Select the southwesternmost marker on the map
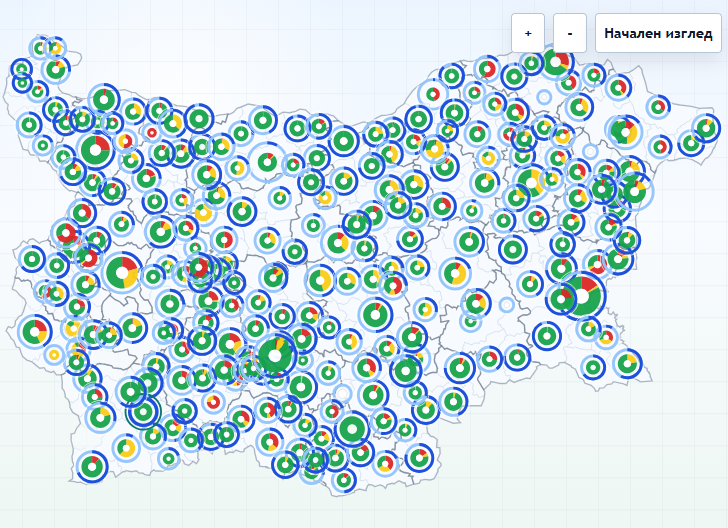The height and width of the screenshot is (528, 728). tap(92, 467)
